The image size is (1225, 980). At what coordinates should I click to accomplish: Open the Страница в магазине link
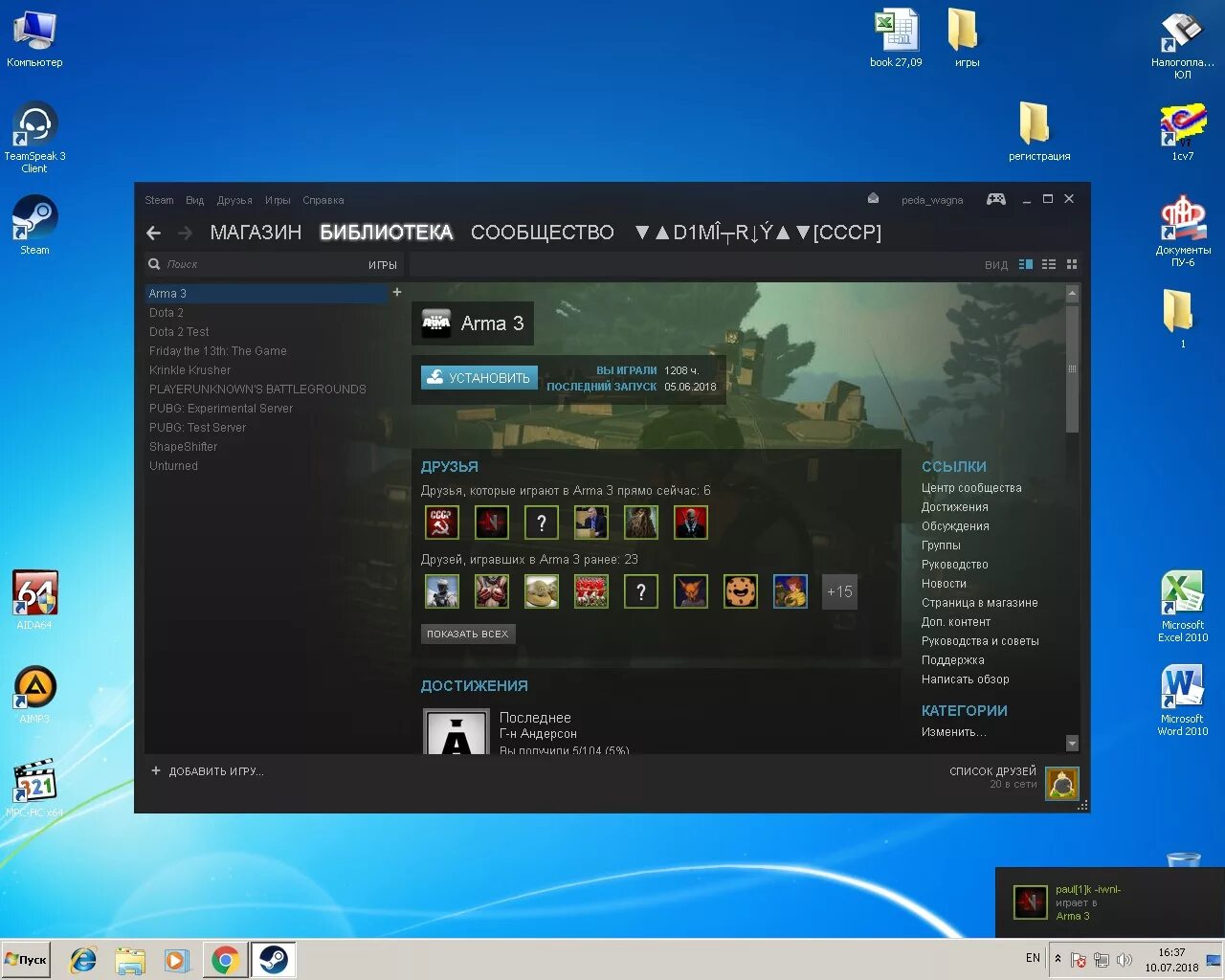point(979,603)
